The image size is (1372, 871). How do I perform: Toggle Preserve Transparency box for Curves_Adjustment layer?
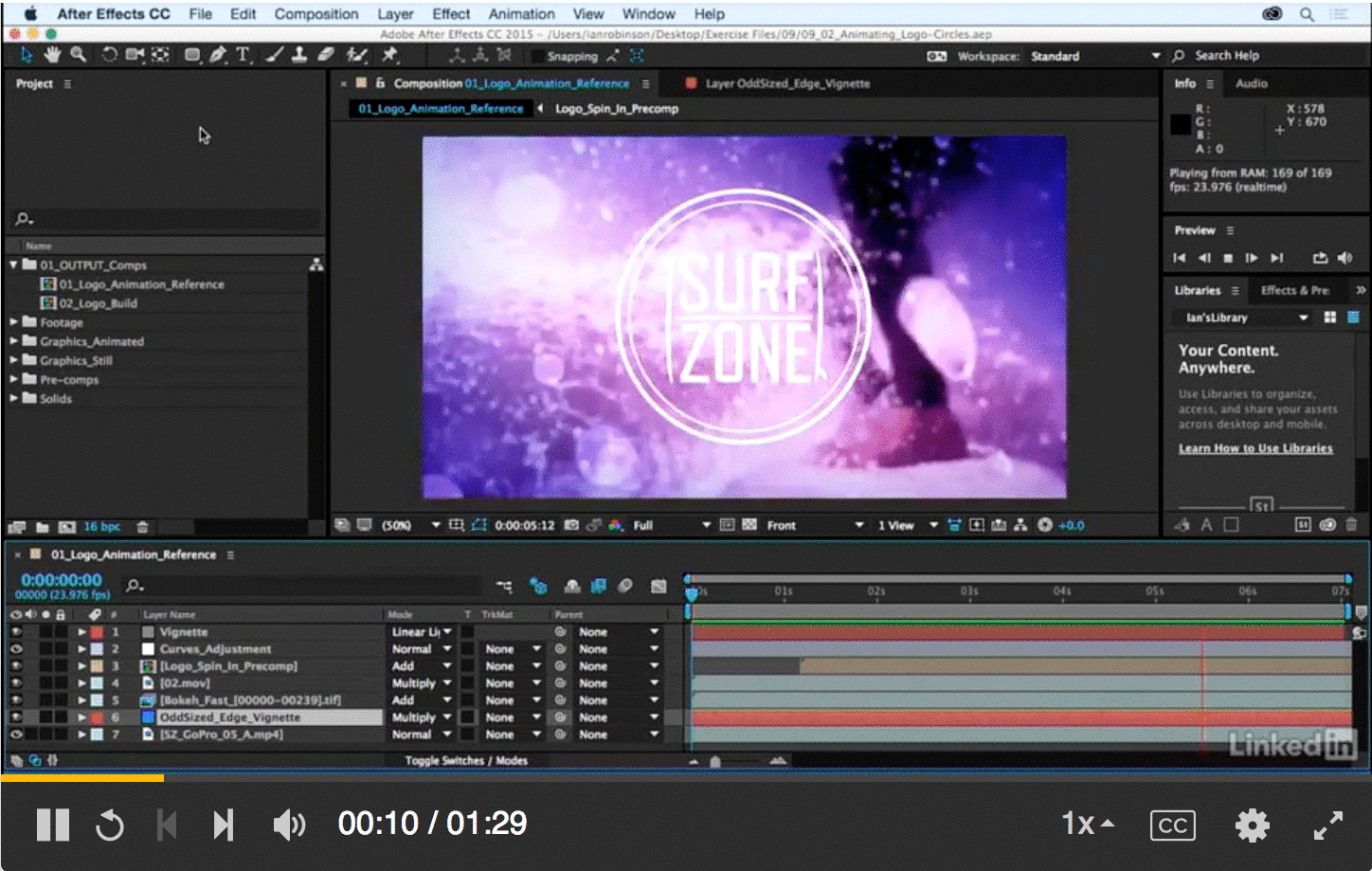pyautogui.click(x=467, y=649)
